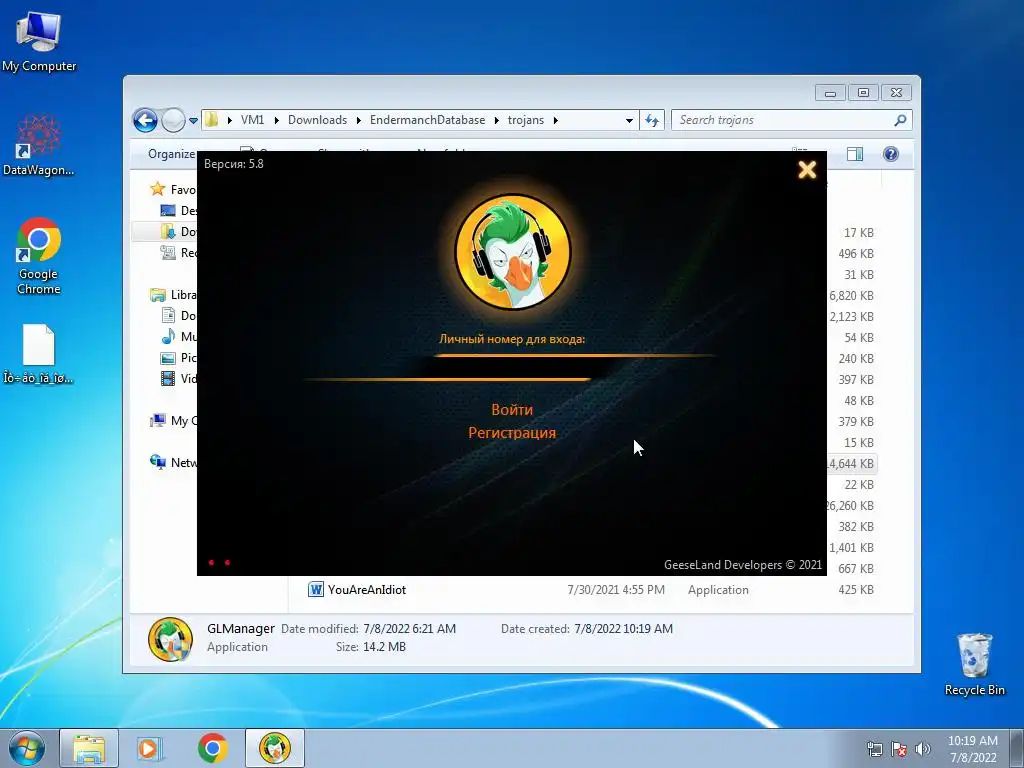
Task: Click the Войти login link
Action: [512, 409]
